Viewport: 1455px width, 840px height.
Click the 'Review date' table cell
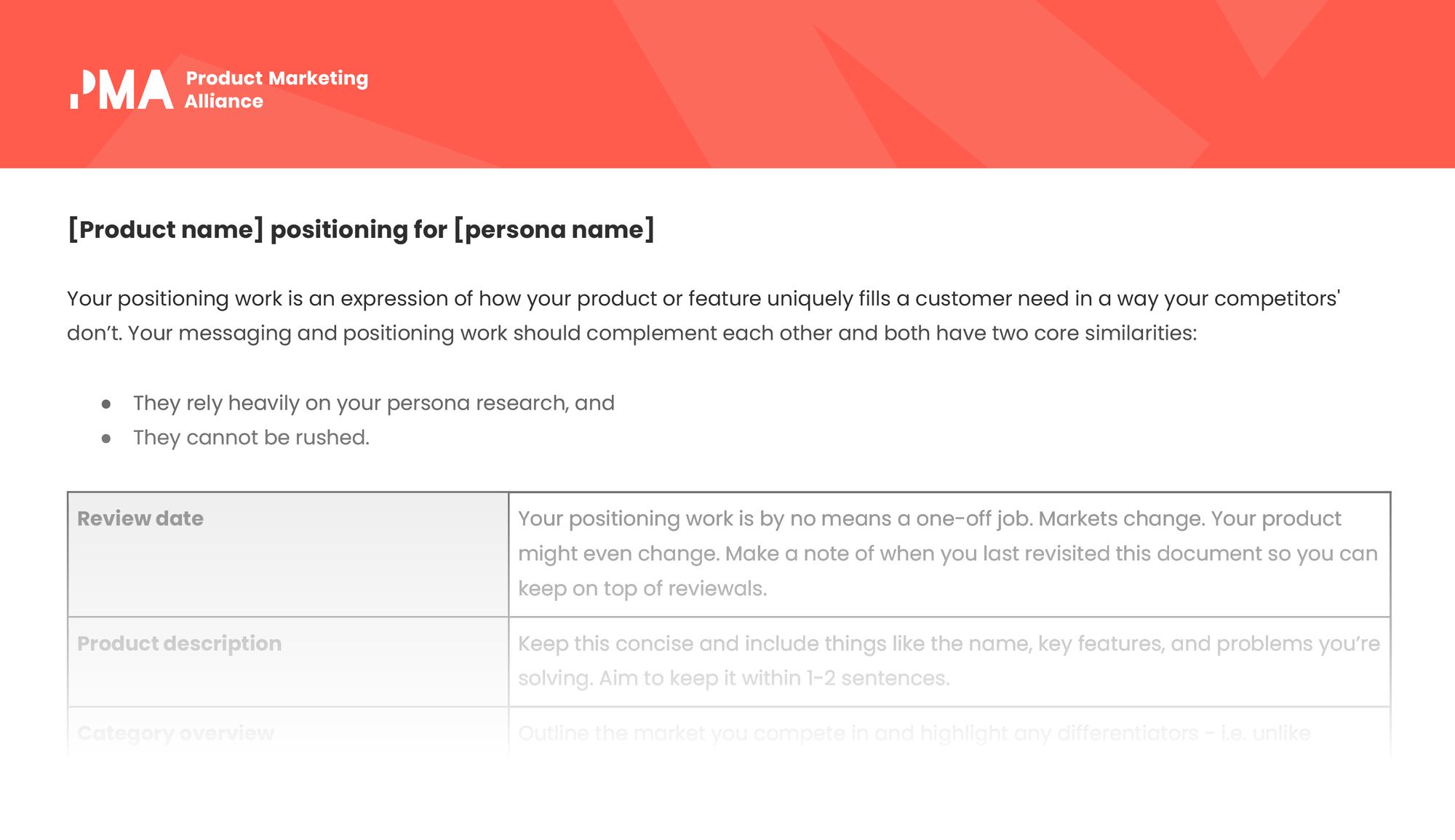(x=288, y=554)
